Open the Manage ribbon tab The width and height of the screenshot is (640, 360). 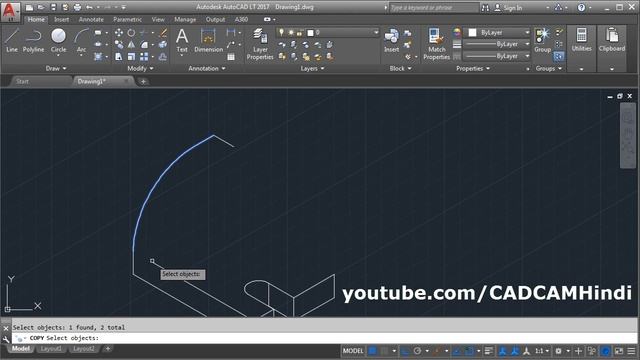[x=185, y=19]
